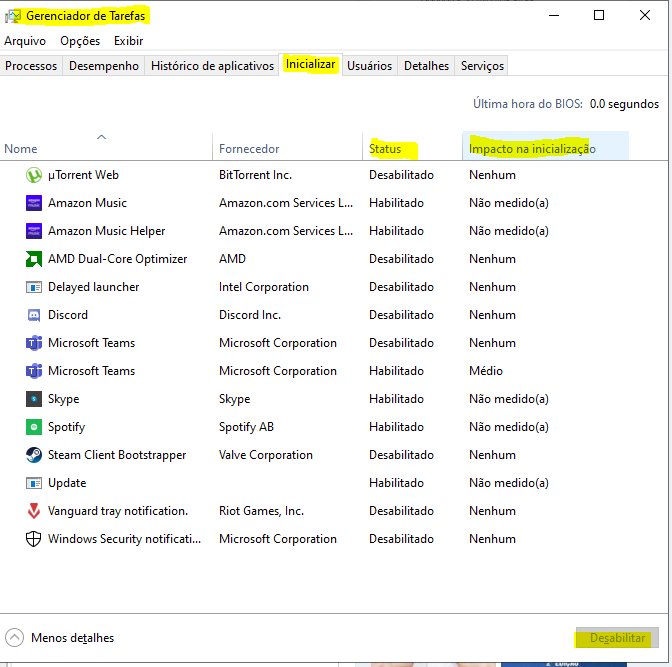Screen dimensions: 672x667
Task: Open the Arquivo menu
Action: pyautogui.click(x=25, y=41)
